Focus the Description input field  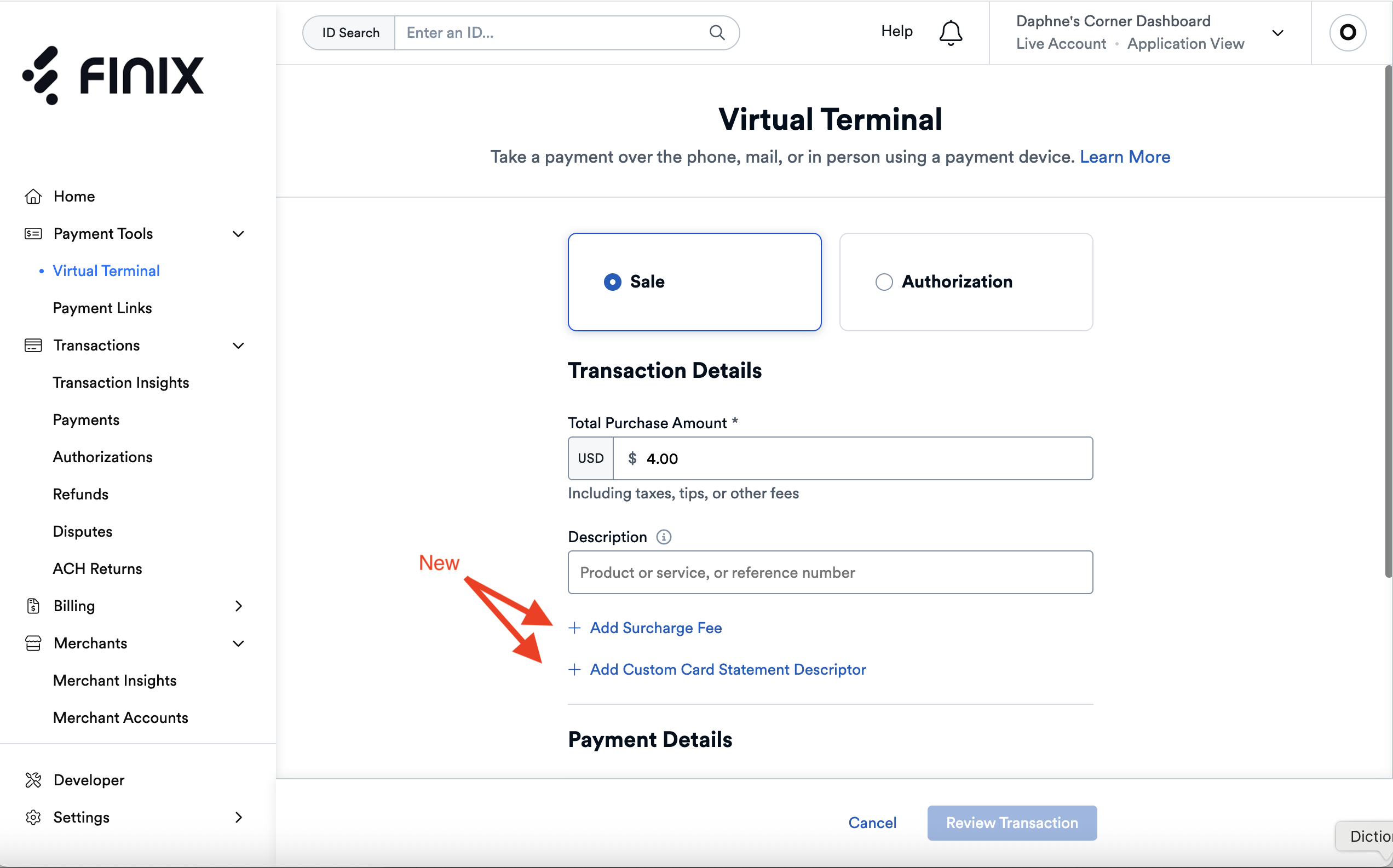point(830,572)
